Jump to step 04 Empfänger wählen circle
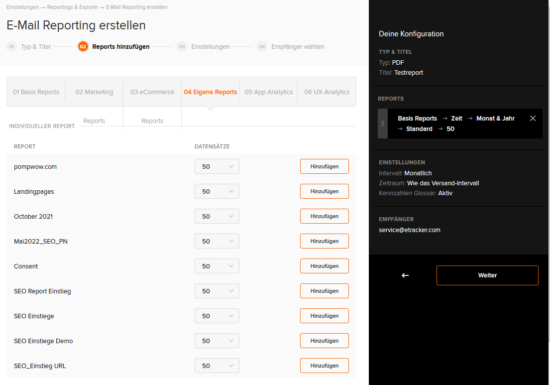 click(x=262, y=47)
